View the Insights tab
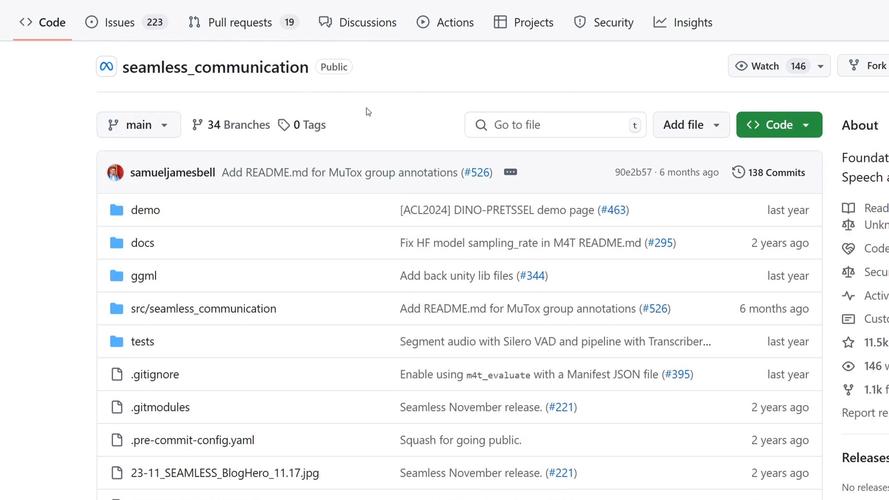This screenshot has width=889, height=500. (x=683, y=22)
